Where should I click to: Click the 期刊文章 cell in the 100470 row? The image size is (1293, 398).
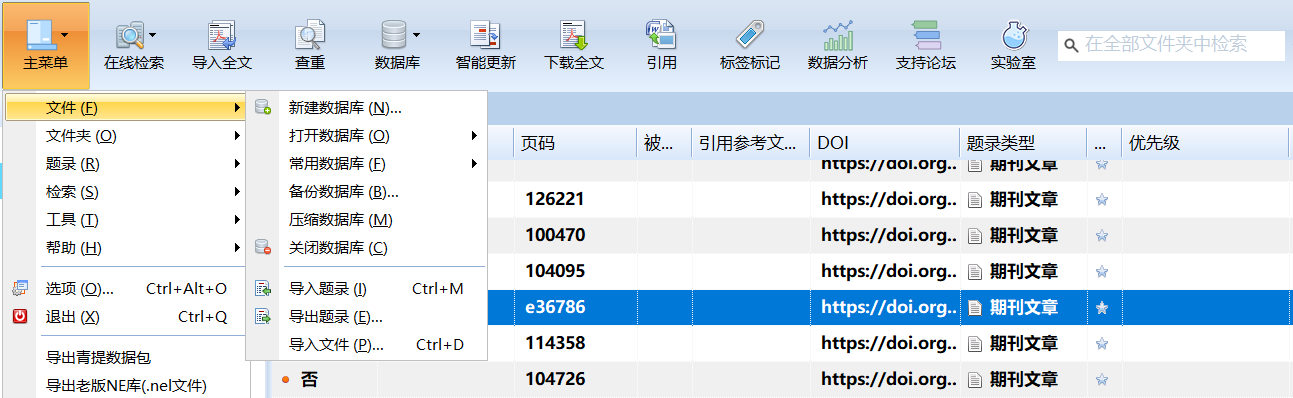coord(1023,235)
